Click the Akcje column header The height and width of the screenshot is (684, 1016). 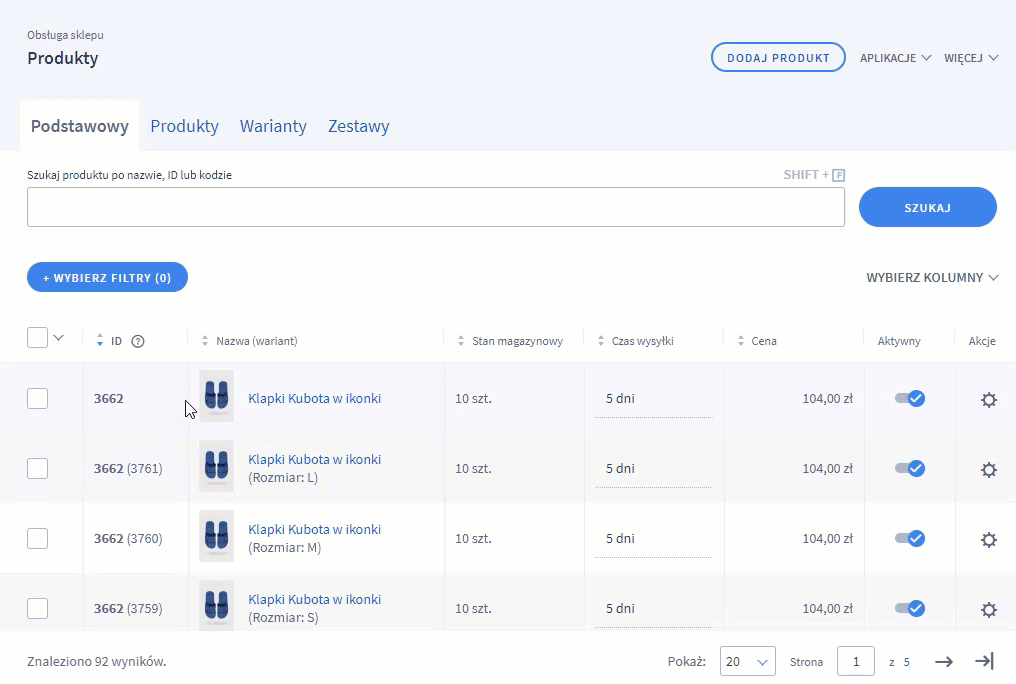pyautogui.click(x=982, y=341)
